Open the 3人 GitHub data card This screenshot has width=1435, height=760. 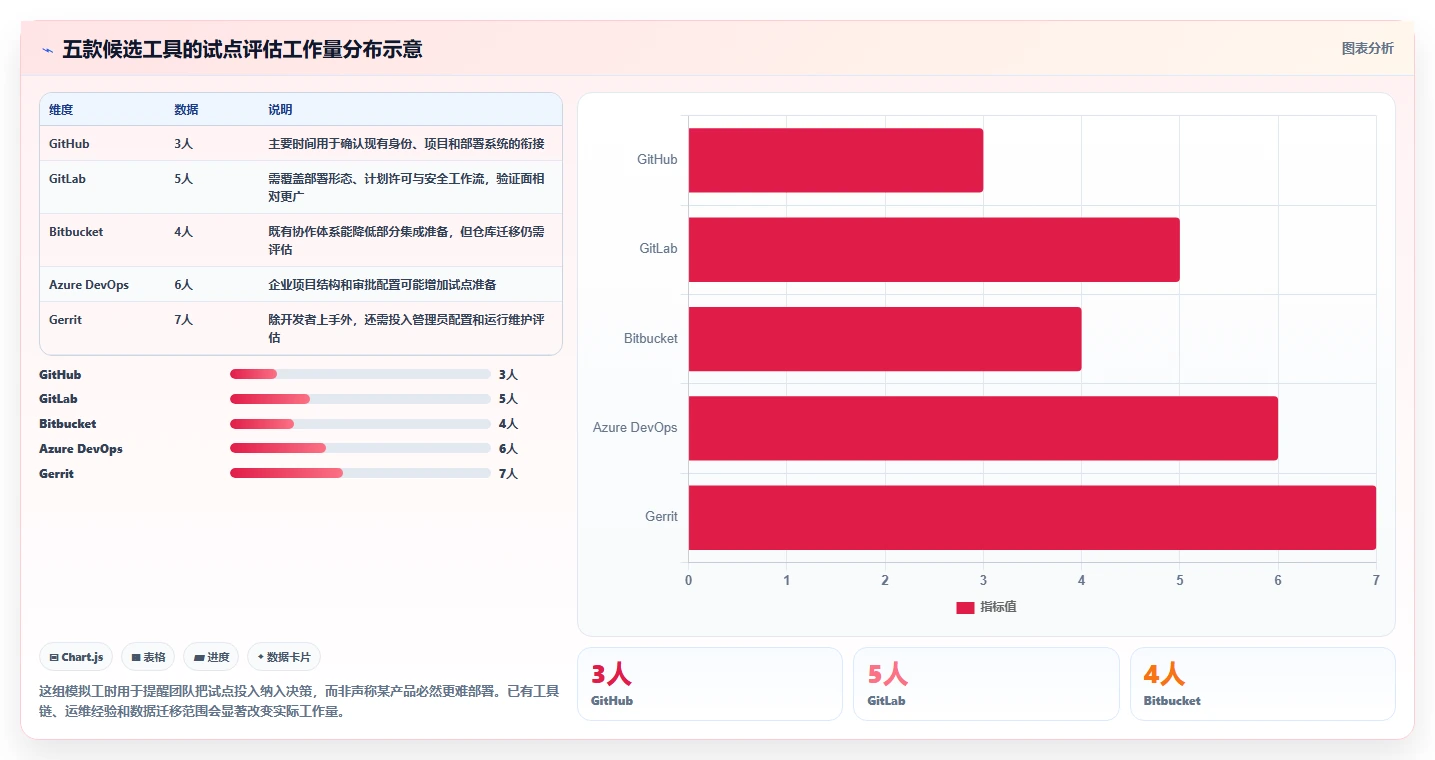[x=710, y=684]
